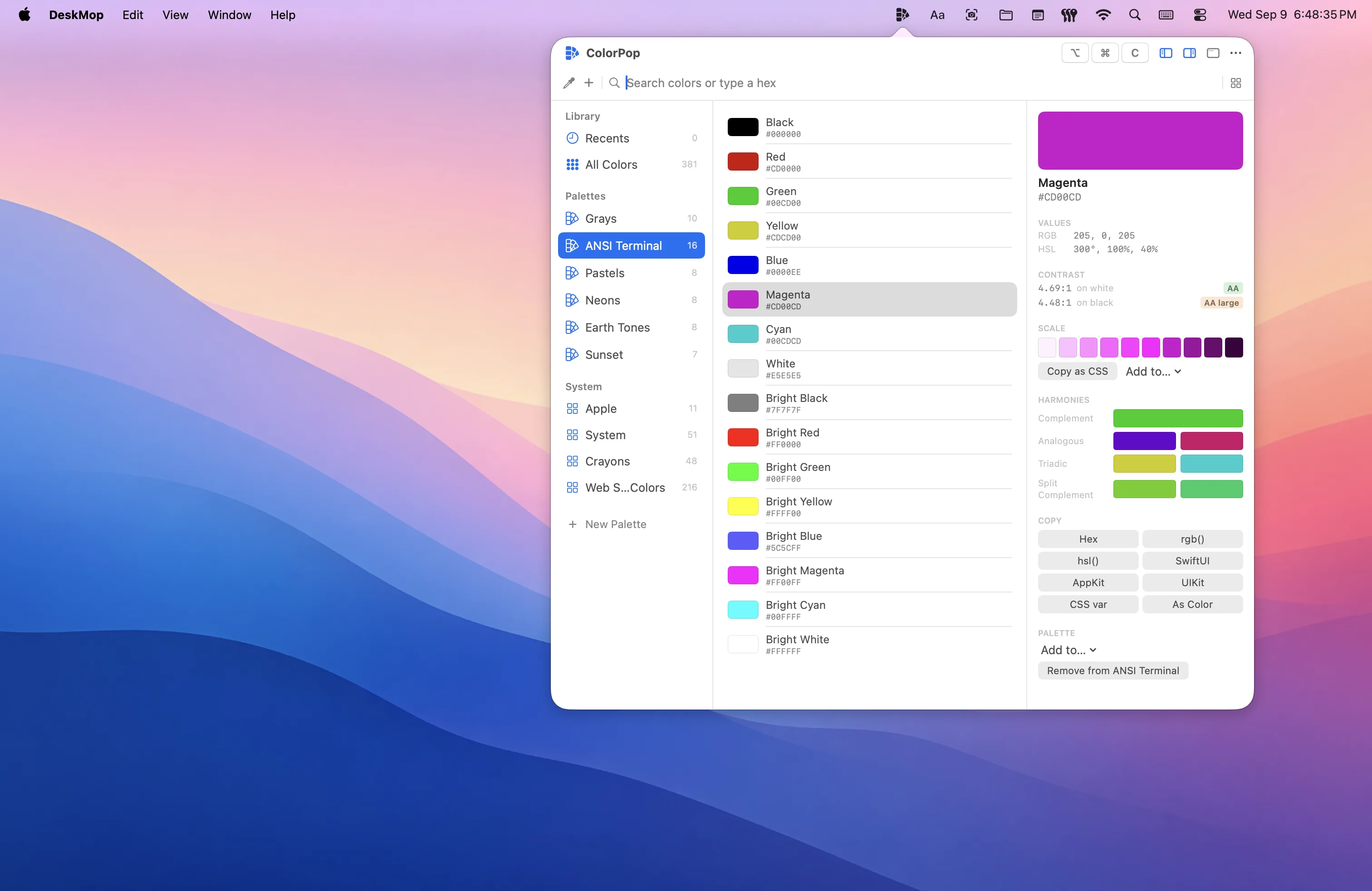The height and width of the screenshot is (891, 1372).
Task: Copy color as UIKit
Action: [1192, 583]
